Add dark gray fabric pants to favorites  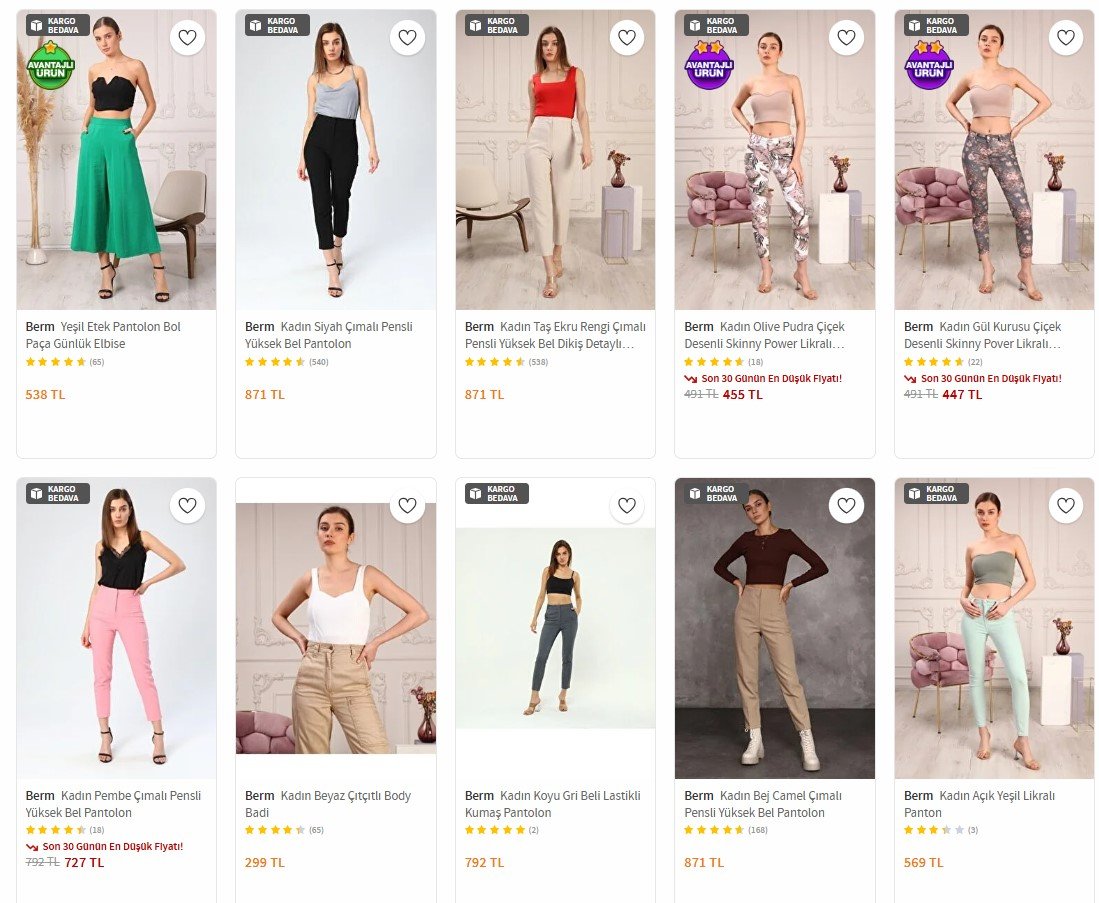[x=627, y=506]
